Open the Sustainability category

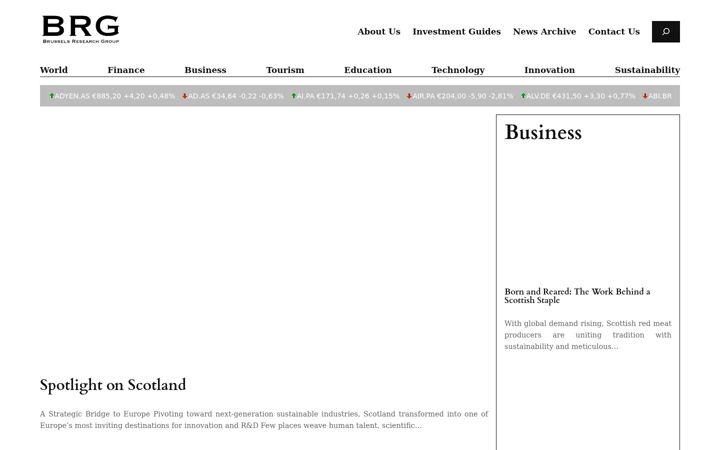coord(647,70)
